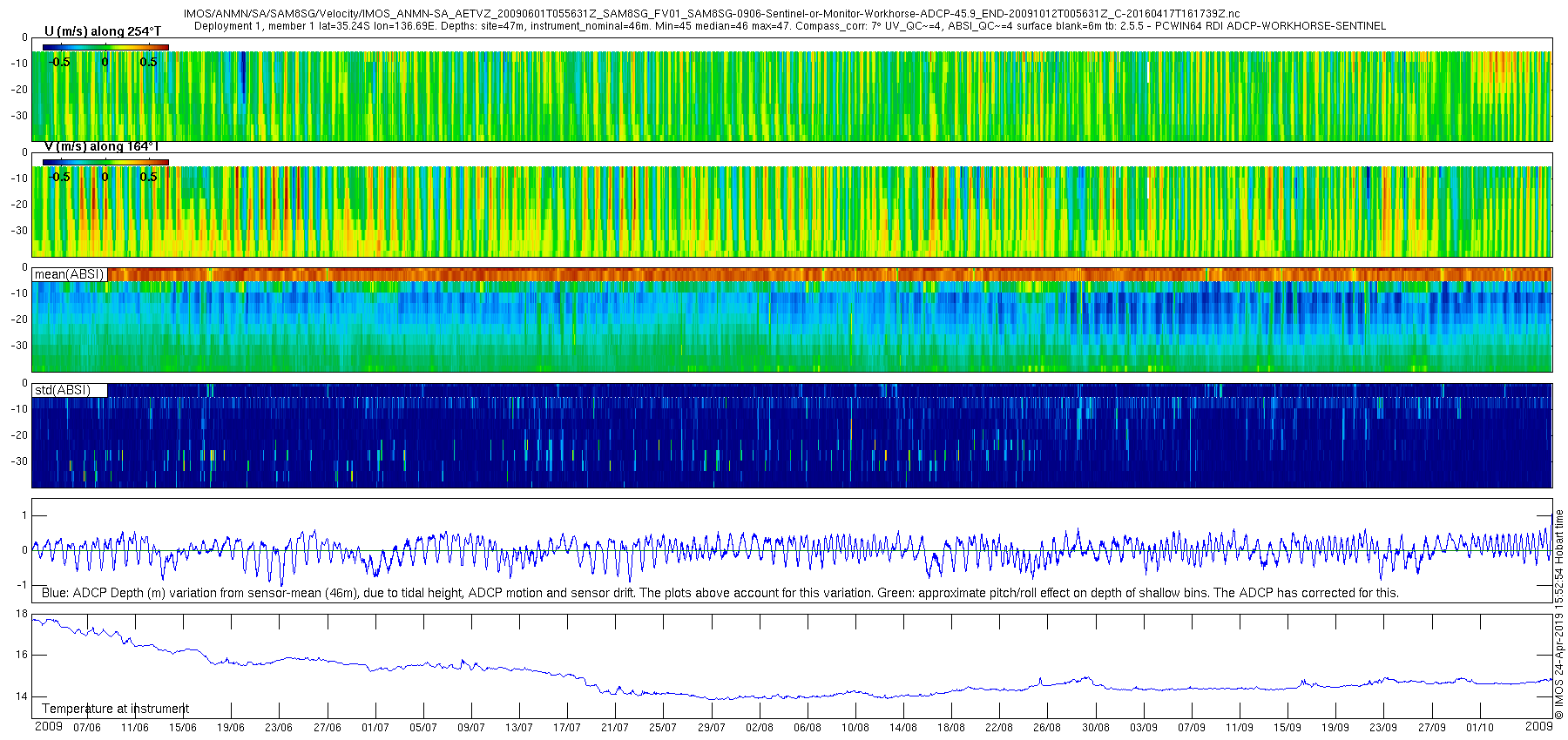This screenshot has width=1568, height=740.
Task: Click the '07/06' date tick label
Action: (x=87, y=728)
